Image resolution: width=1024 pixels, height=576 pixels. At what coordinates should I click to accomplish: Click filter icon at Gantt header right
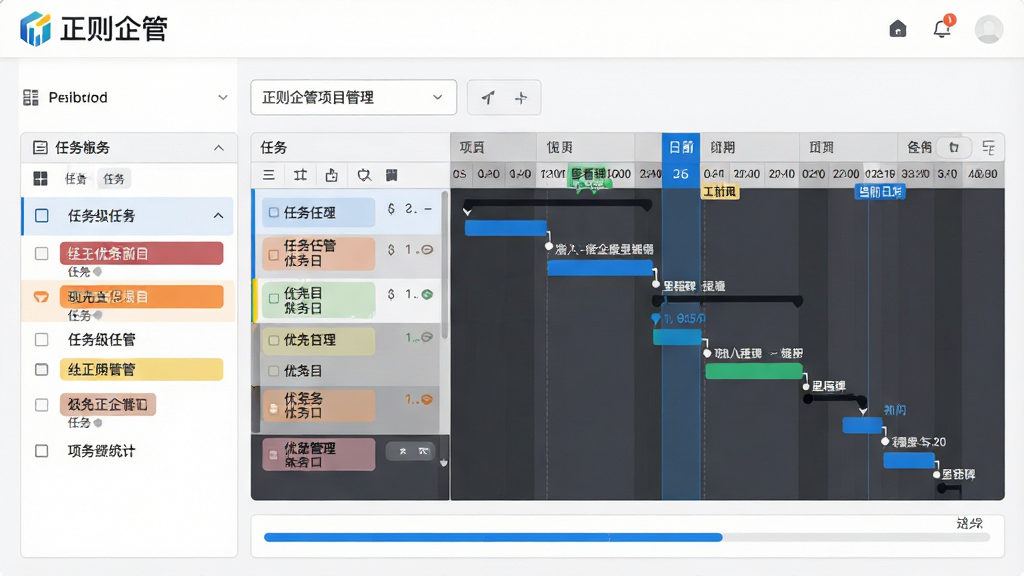[x=989, y=148]
